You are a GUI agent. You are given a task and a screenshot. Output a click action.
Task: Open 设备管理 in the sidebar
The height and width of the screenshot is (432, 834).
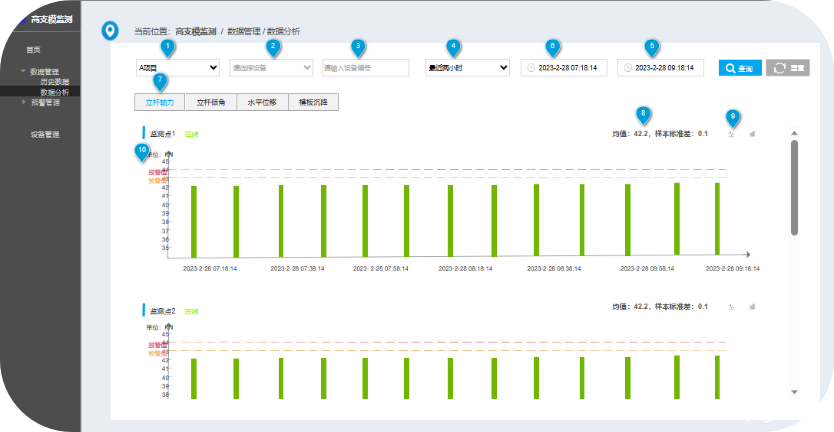click(45, 135)
